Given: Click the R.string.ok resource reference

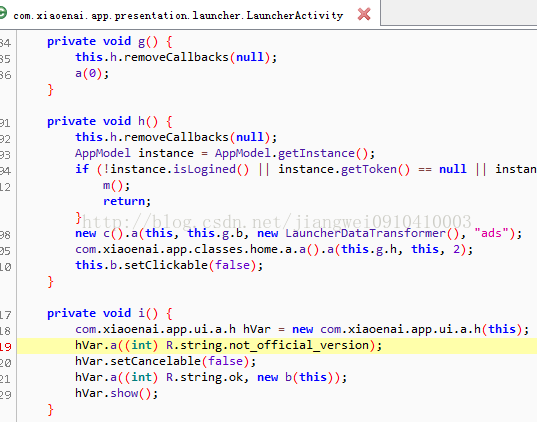Looking at the screenshot, I should (204, 377).
